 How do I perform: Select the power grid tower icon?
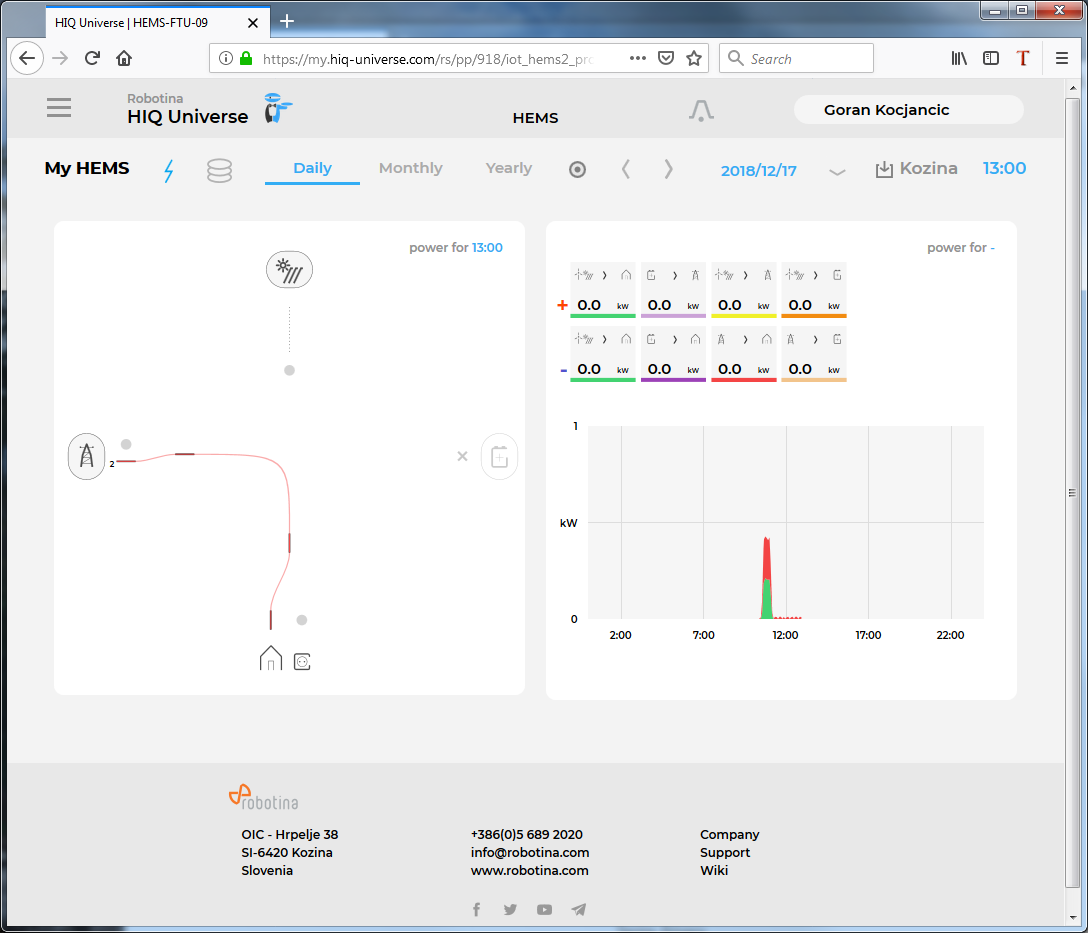tap(87, 456)
